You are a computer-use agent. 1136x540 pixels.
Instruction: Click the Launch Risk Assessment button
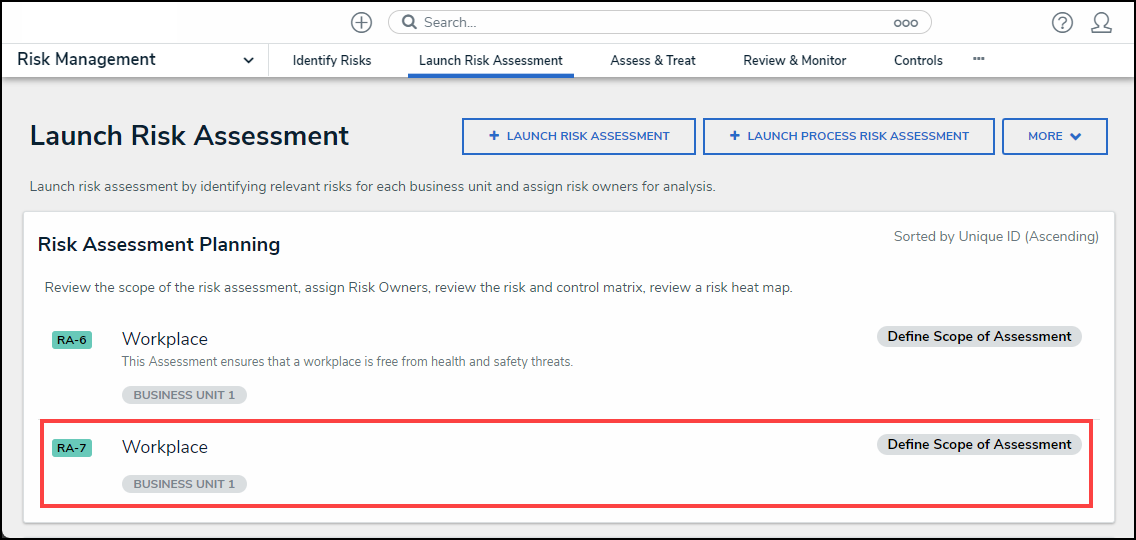tap(578, 136)
